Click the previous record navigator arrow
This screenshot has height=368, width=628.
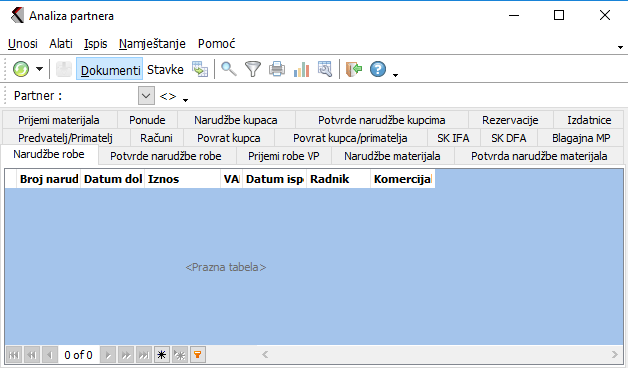click(50, 355)
